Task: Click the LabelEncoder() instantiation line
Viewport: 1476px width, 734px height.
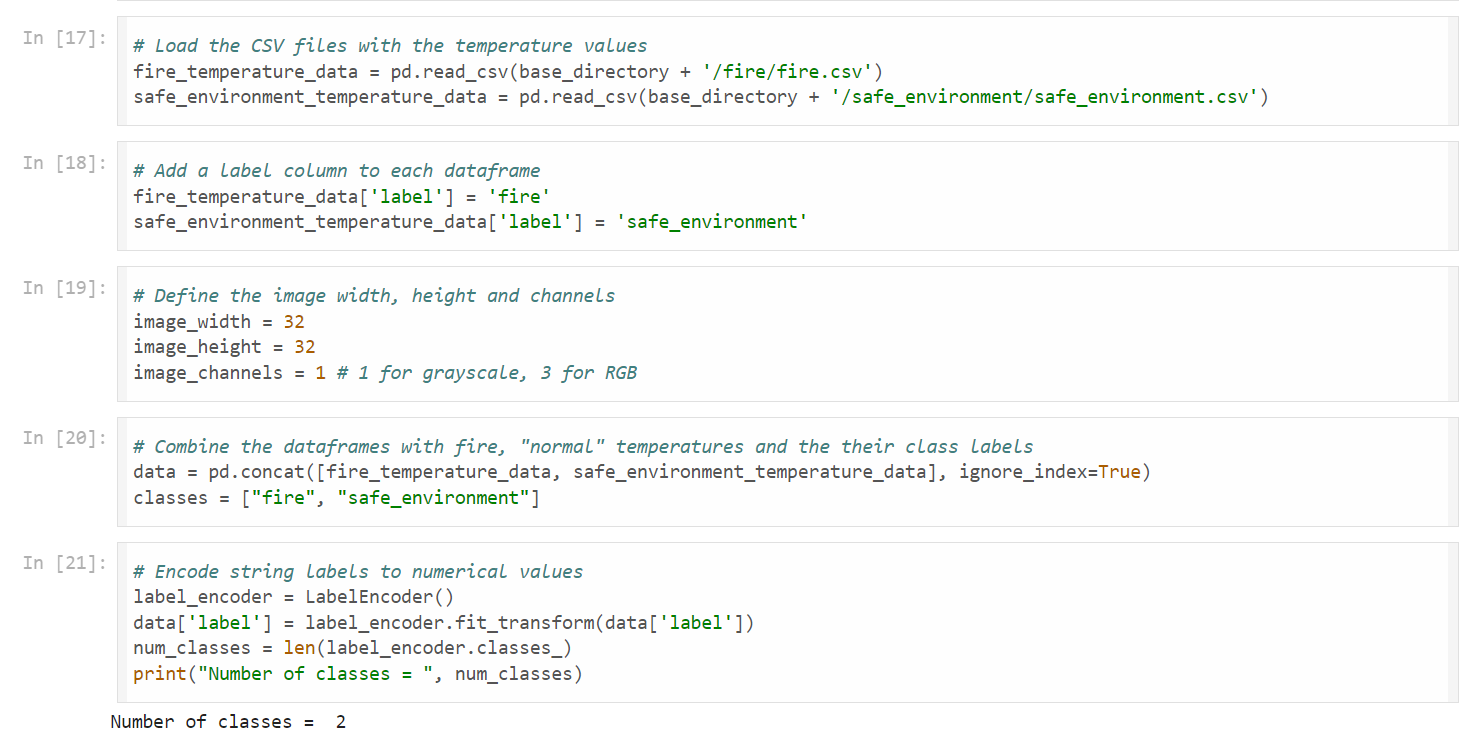Action: click(294, 597)
